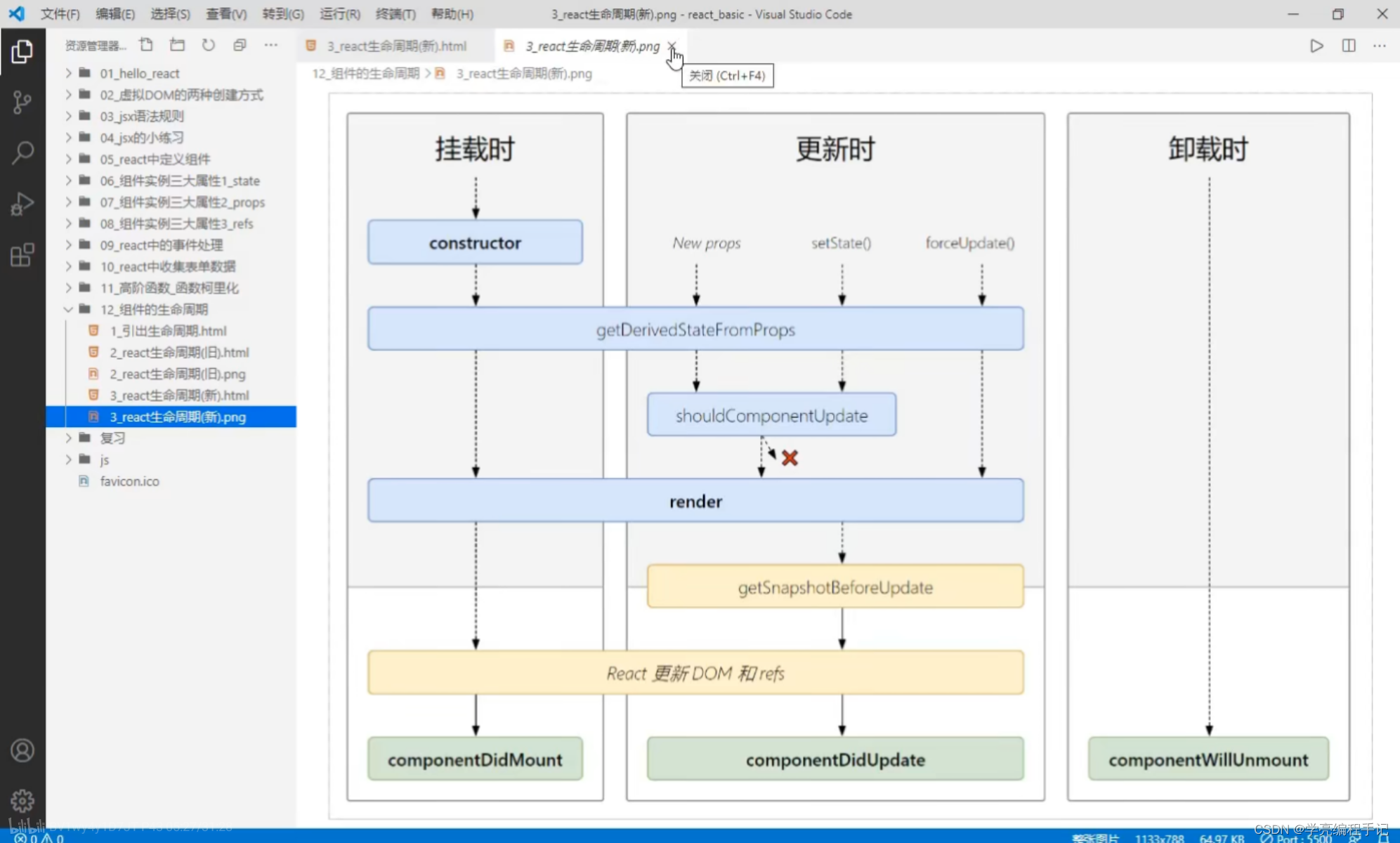The width and height of the screenshot is (1400, 843).
Task: Click the lifecycle diagram image preview
Action: click(850, 456)
